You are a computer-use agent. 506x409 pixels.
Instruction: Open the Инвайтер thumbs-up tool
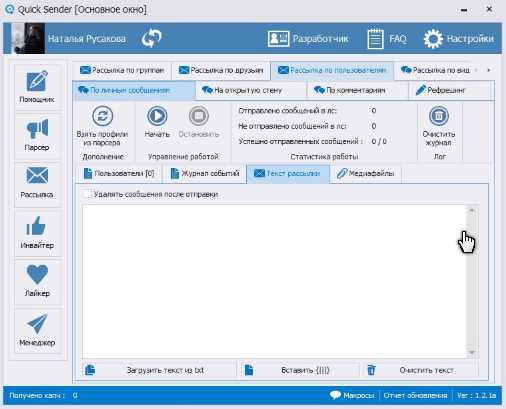pos(37,232)
